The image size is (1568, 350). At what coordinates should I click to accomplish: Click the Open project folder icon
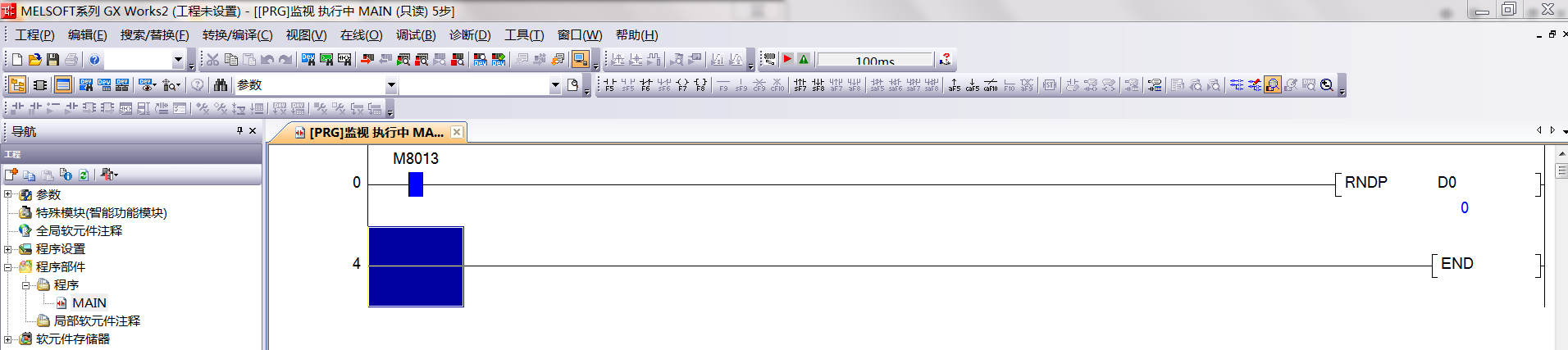tap(34, 60)
